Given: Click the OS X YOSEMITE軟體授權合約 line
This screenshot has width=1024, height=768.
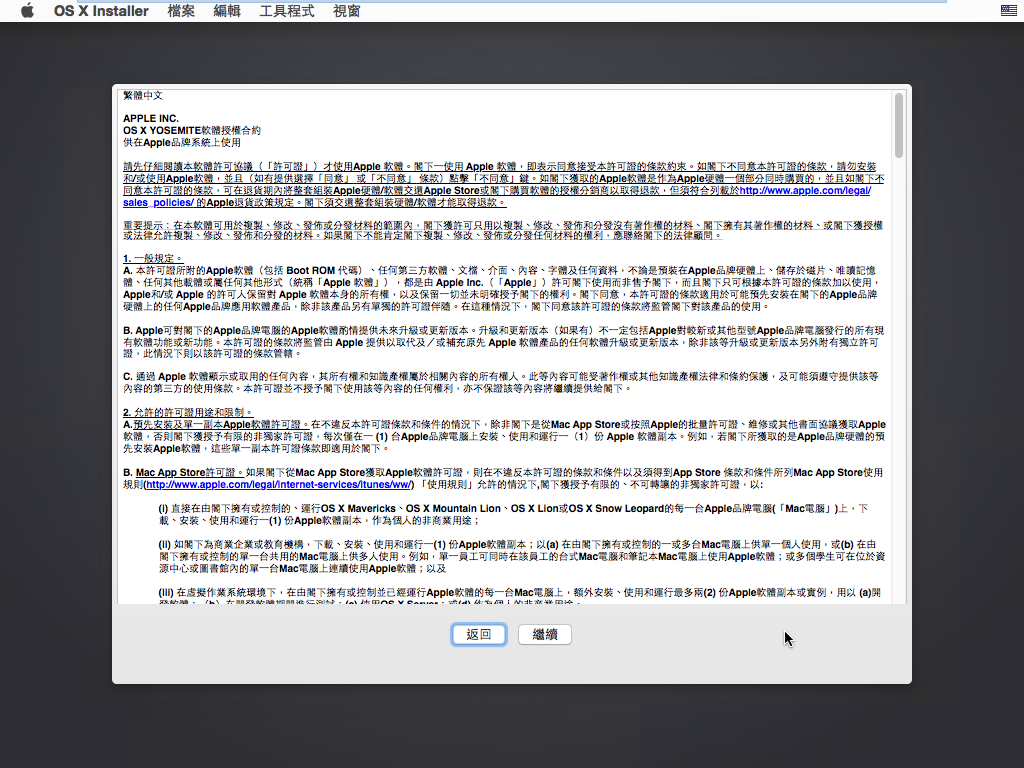Looking at the screenshot, I should [x=192, y=131].
